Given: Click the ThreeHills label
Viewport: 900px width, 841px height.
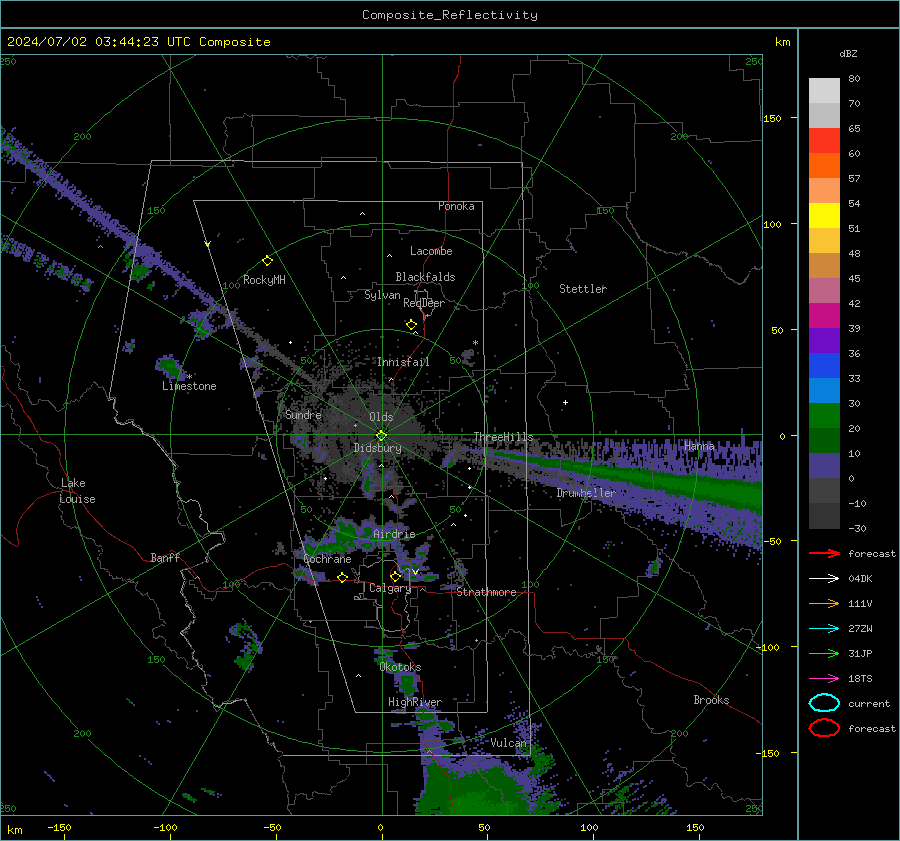Looking at the screenshot, I should pos(503,437).
